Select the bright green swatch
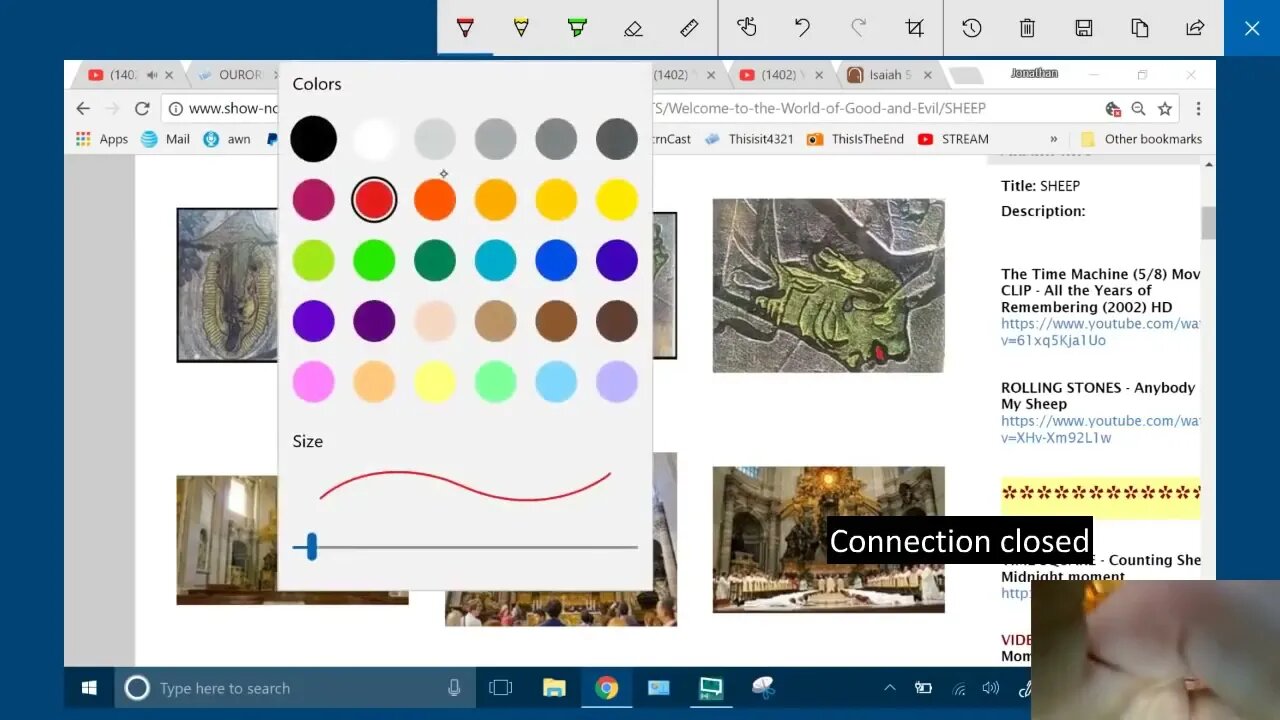Screen dimensions: 1280x720 coord(374,260)
